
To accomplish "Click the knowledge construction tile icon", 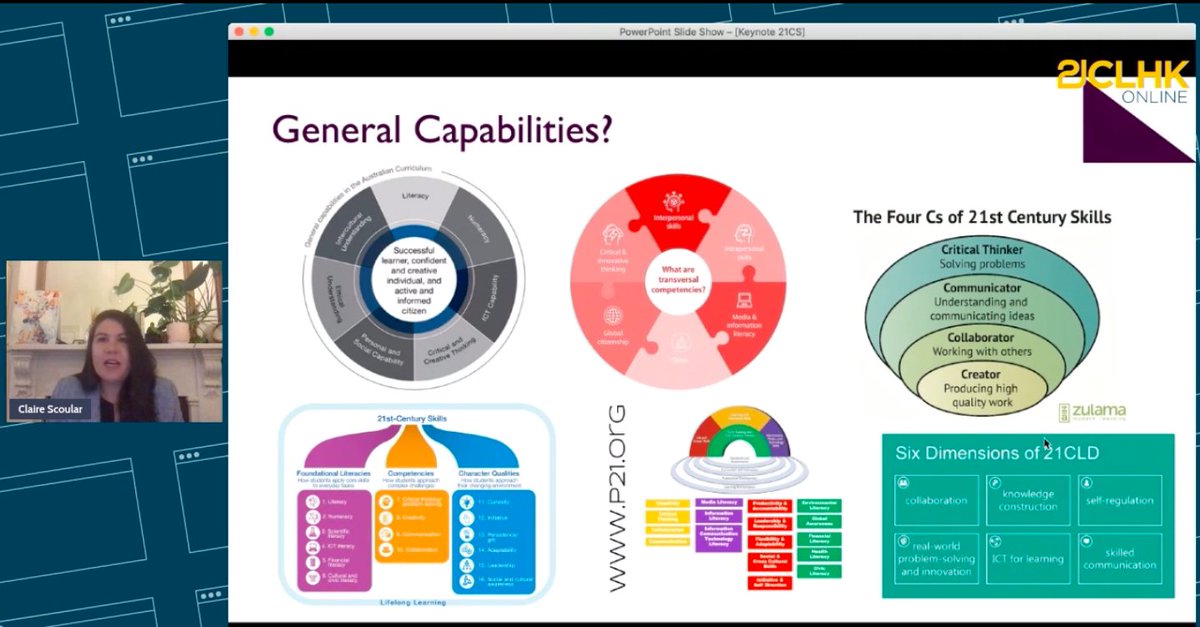I will click(995, 483).
